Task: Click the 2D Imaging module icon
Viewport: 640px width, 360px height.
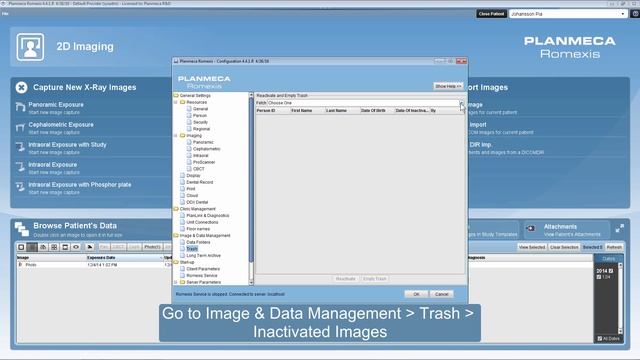Action: click(30, 47)
